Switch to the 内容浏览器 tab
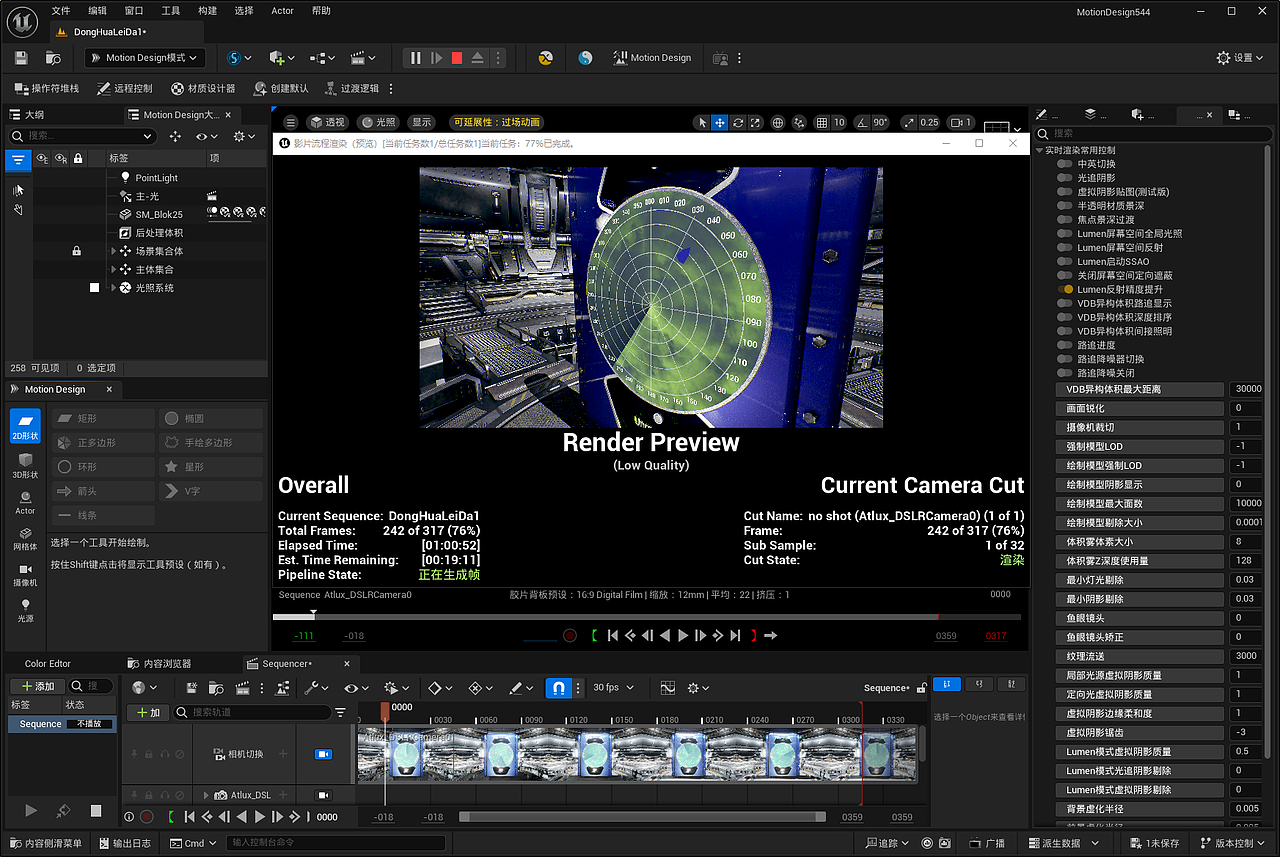 [160, 663]
